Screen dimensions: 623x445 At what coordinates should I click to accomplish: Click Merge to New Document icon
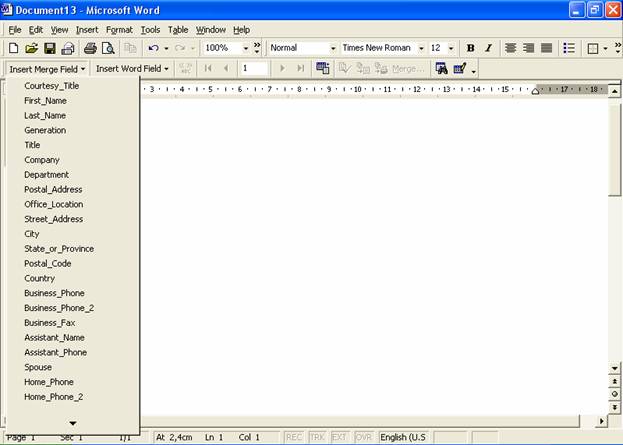[x=363, y=68]
